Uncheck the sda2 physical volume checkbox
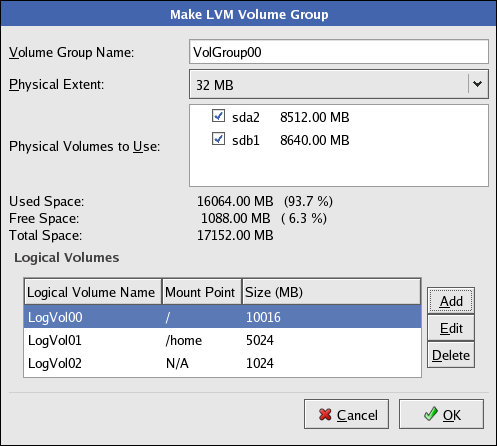 pos(218,116)
